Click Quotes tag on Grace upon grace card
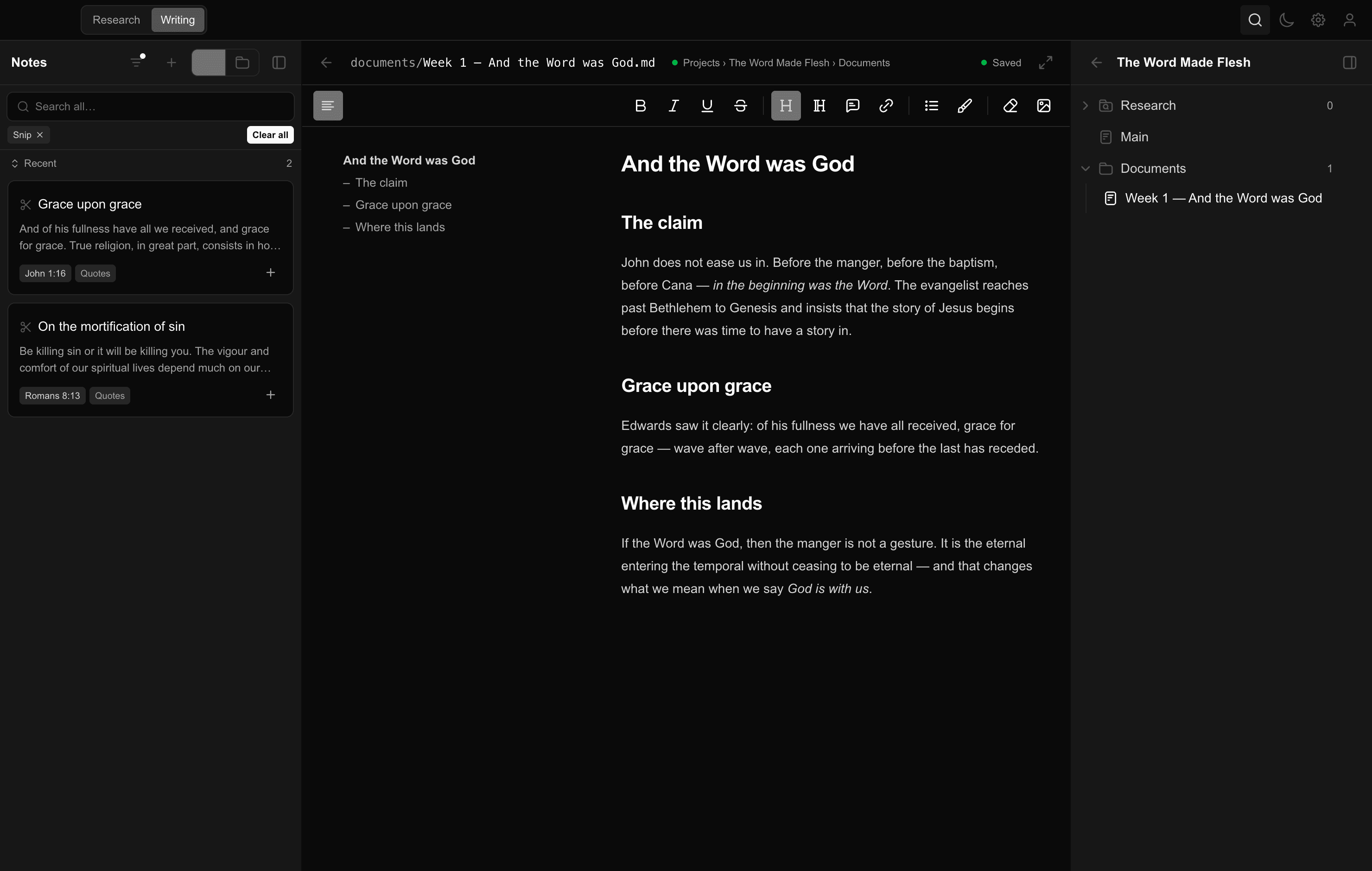The height and width of the screenshot is (871, 1372). coord(95,273)
